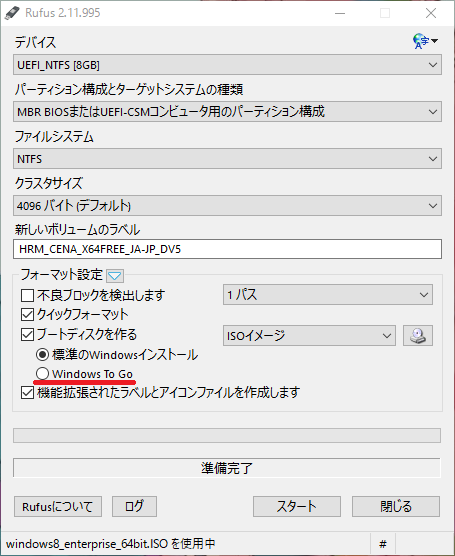The image size is (455, 556).
Task: Click the Rufus USB icon in title bar
Action: point(12,13)
